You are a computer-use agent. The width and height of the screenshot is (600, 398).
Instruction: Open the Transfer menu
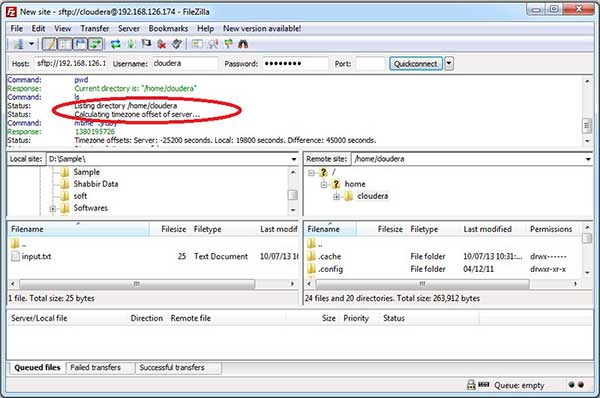coord(95,29)
